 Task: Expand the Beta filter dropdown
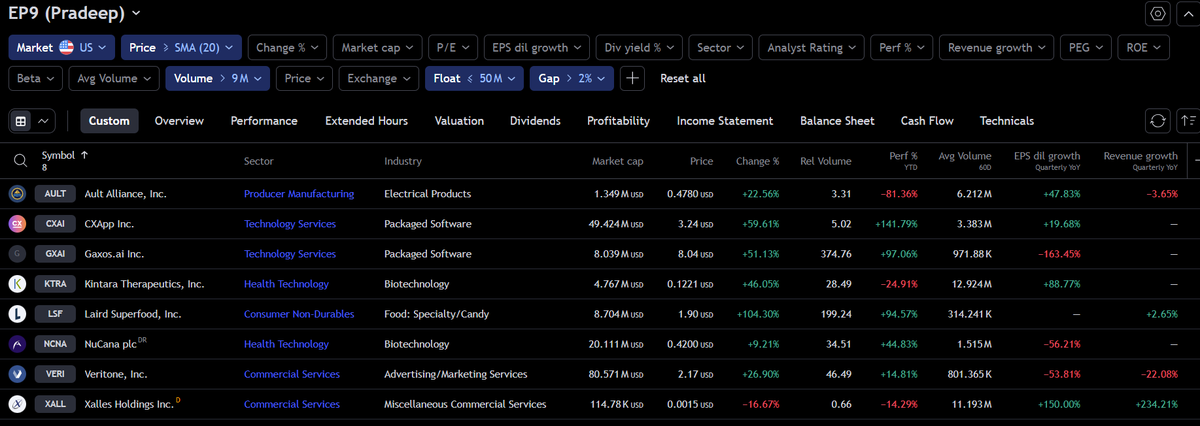click(37, 77)
